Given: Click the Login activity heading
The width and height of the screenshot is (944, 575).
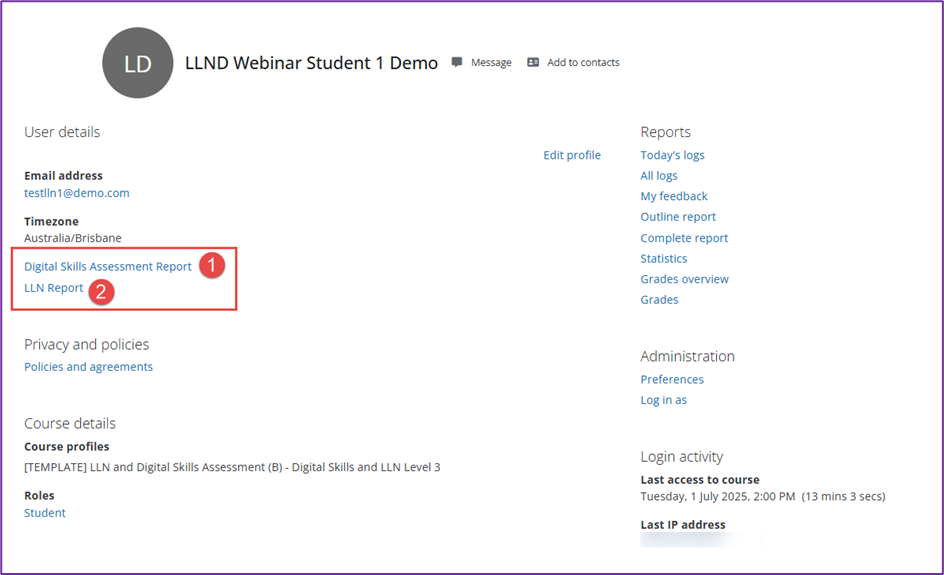Looking at the screenshot, I should [x=682, y=456].
